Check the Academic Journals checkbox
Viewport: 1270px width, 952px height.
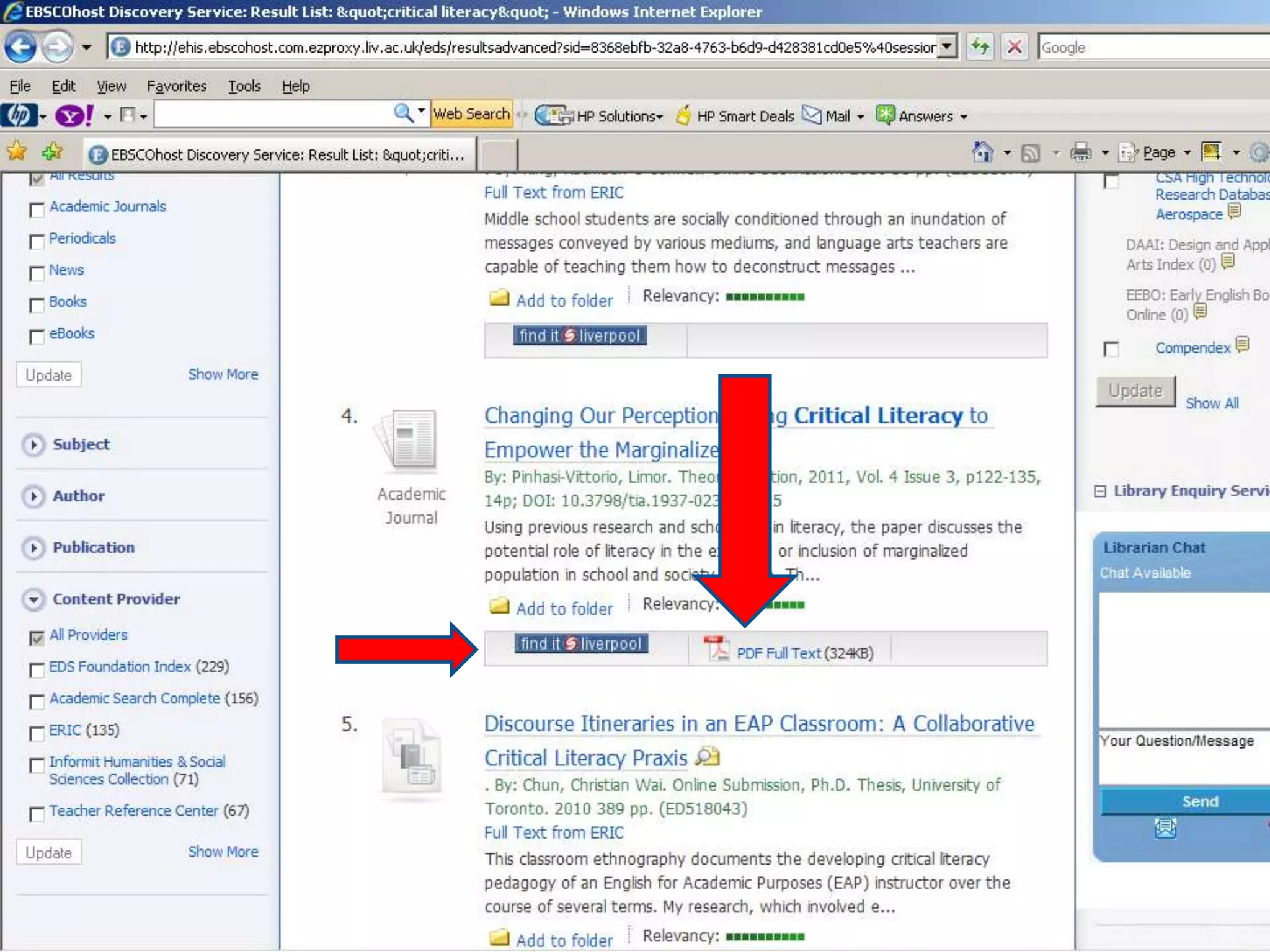click(x=37, y=209)
